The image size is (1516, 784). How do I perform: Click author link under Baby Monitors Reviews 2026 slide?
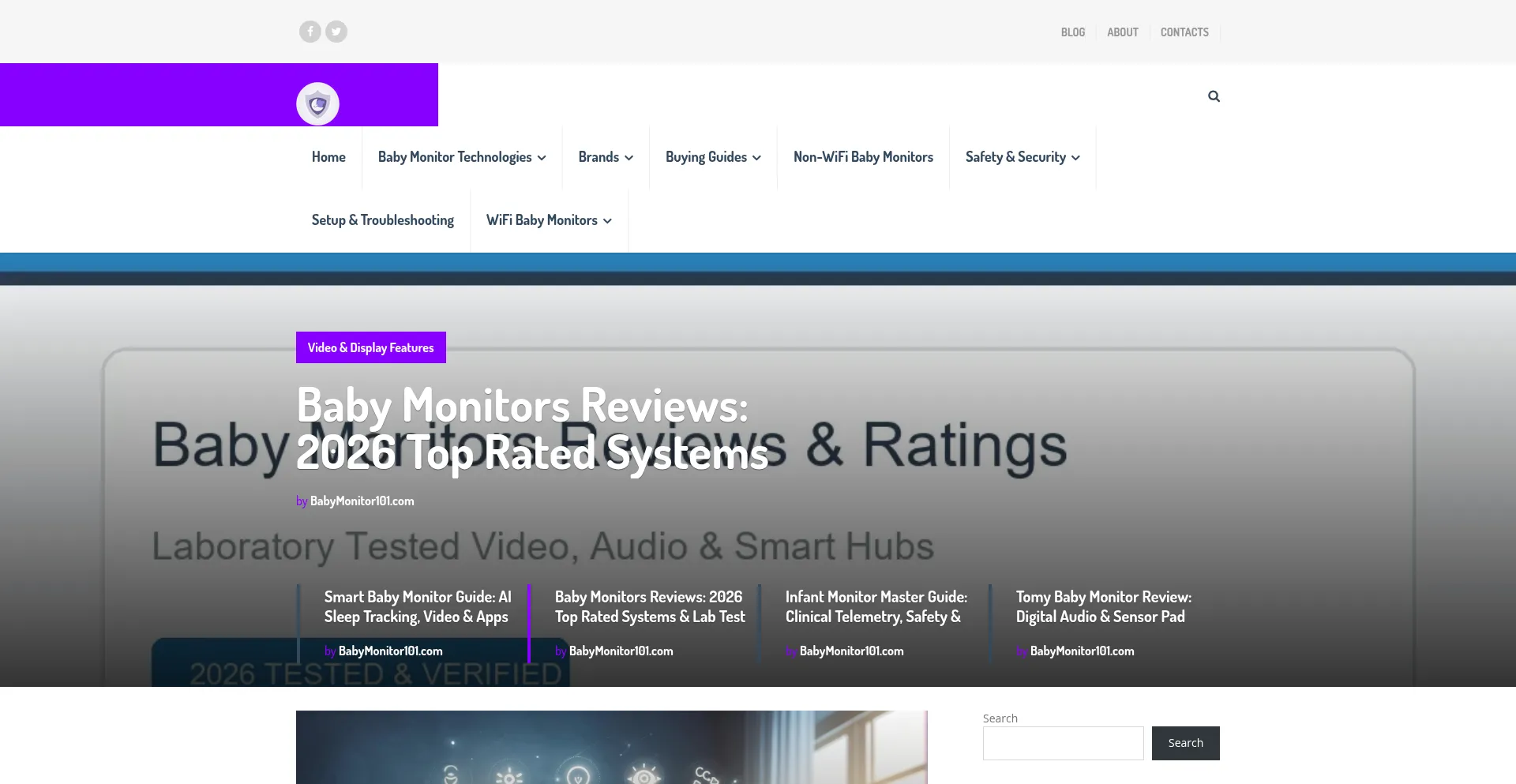pyautogui.click(x=621, y=651)
